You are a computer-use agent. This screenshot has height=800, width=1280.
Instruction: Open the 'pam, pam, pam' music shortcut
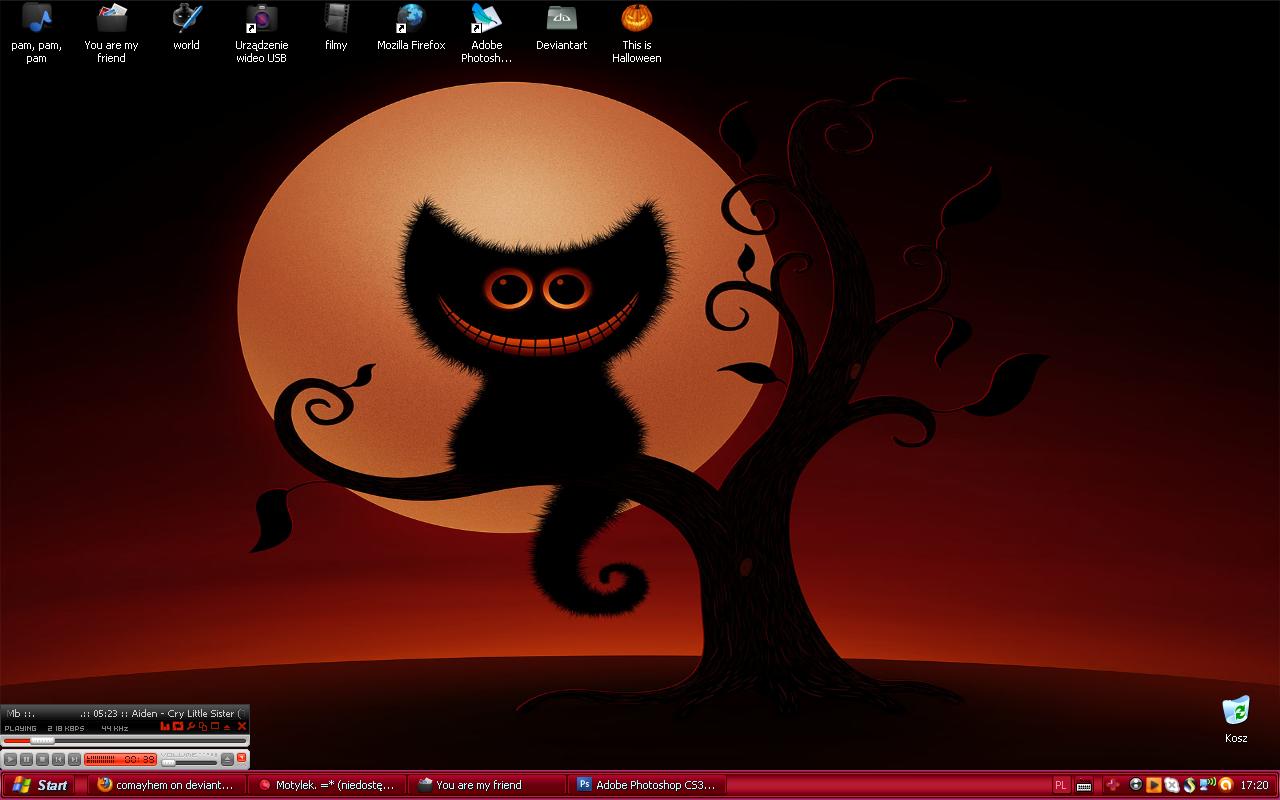click(36, 33)
